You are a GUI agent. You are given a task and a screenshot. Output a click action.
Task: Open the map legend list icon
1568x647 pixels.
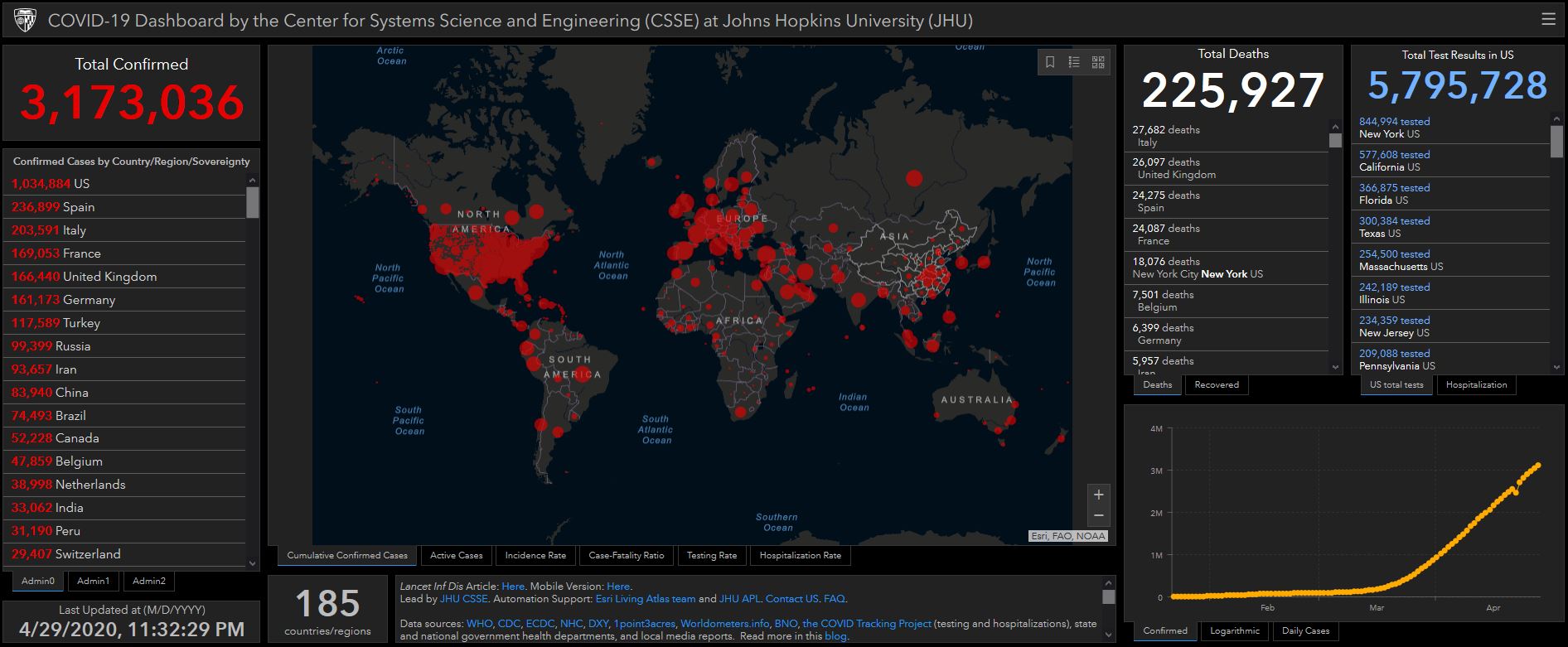1074,62
